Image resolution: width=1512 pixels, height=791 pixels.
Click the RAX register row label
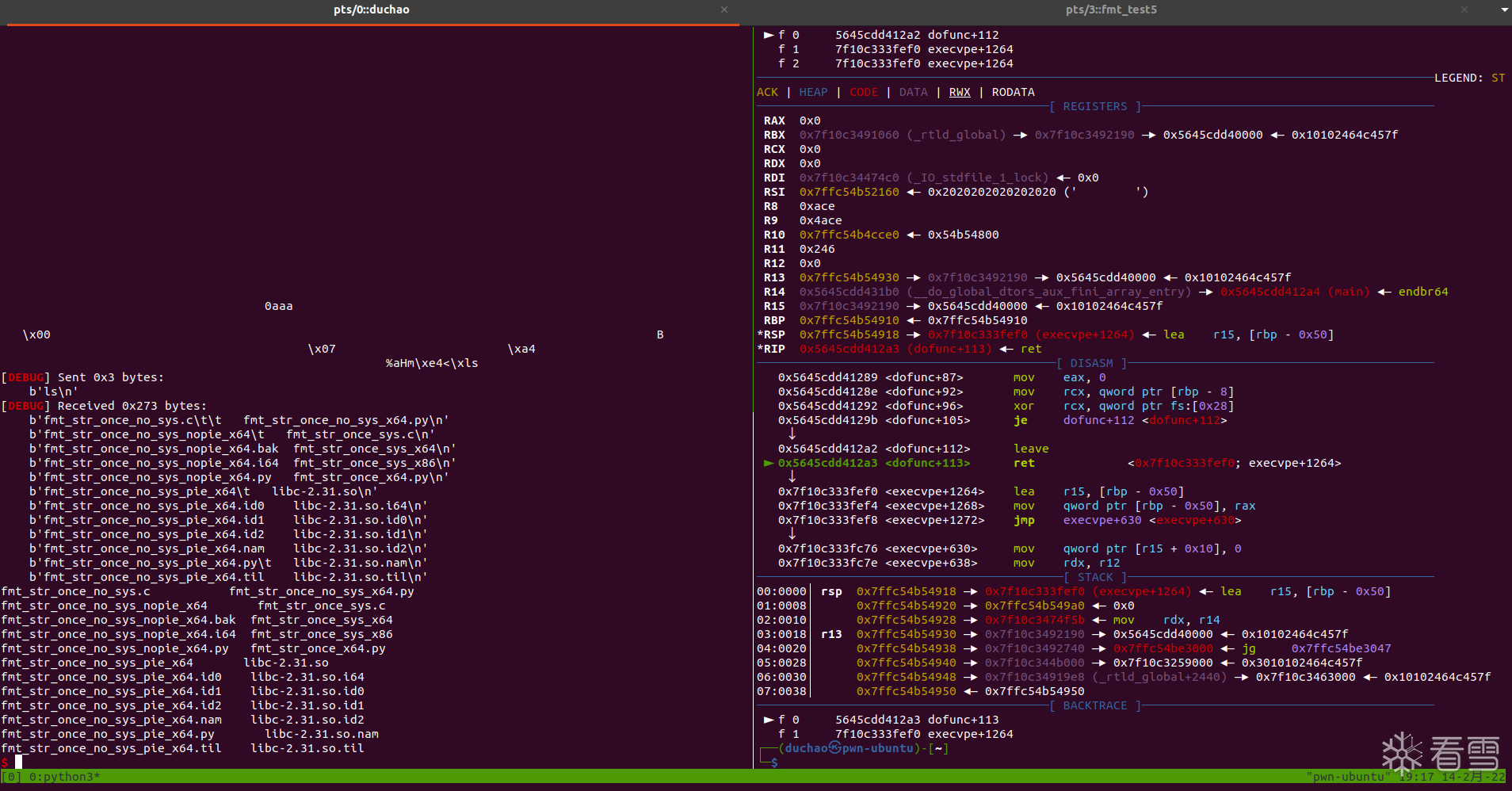(x=774, y=120)
